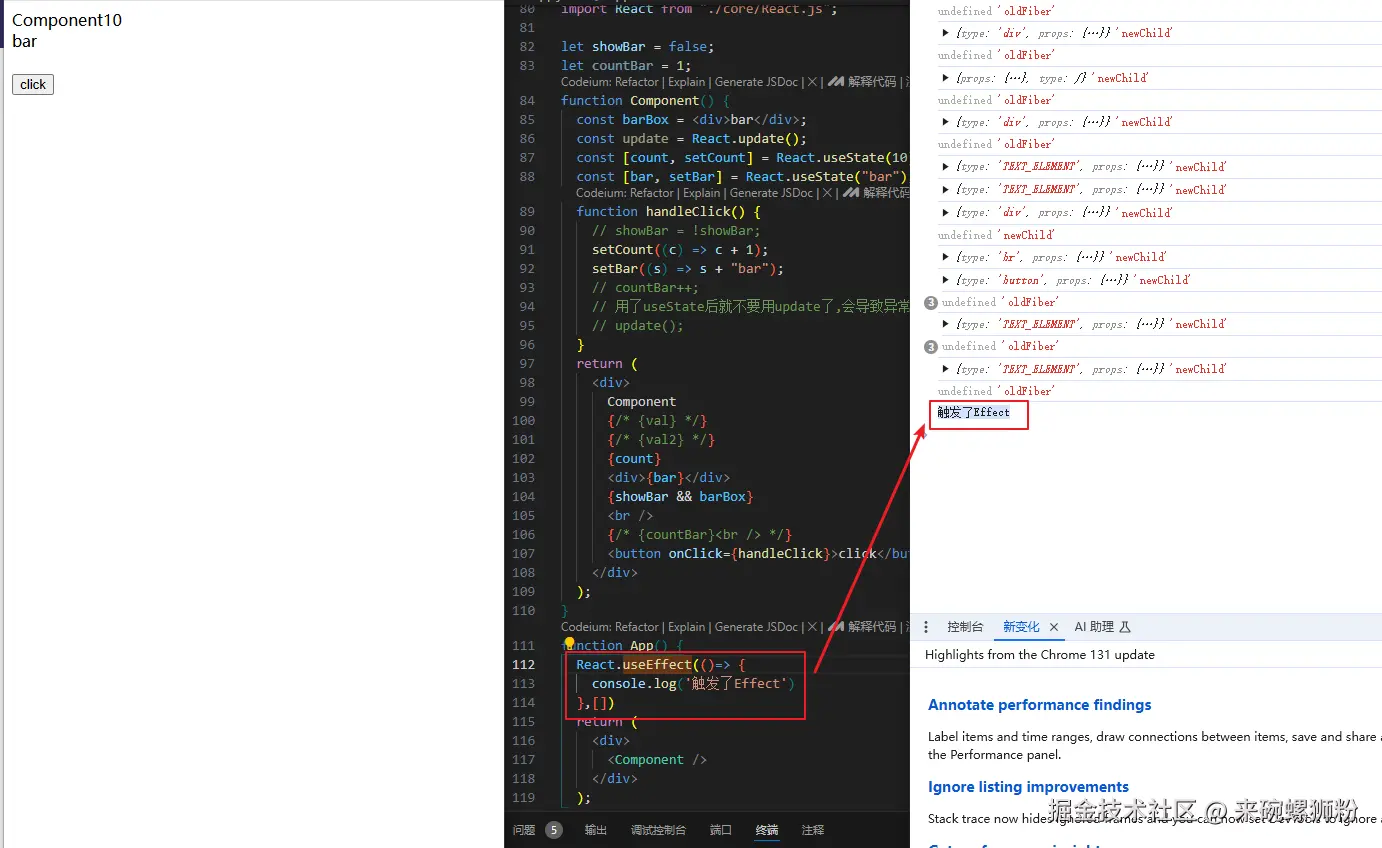Viewport: 1382px width, 848px height.
Task: Click Codeium Refactor above function Component
Action: tap(610, 82)
